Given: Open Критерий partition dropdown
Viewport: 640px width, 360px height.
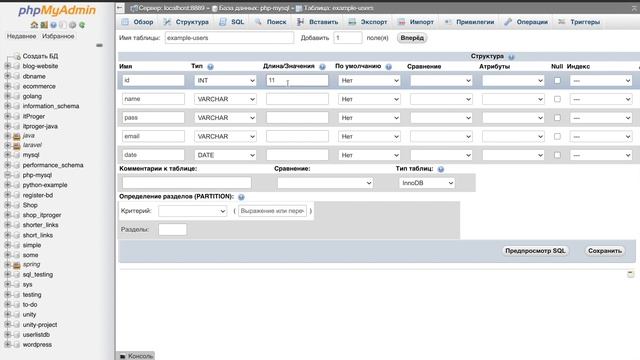Looking at the screenshot, I should [192, 211].
